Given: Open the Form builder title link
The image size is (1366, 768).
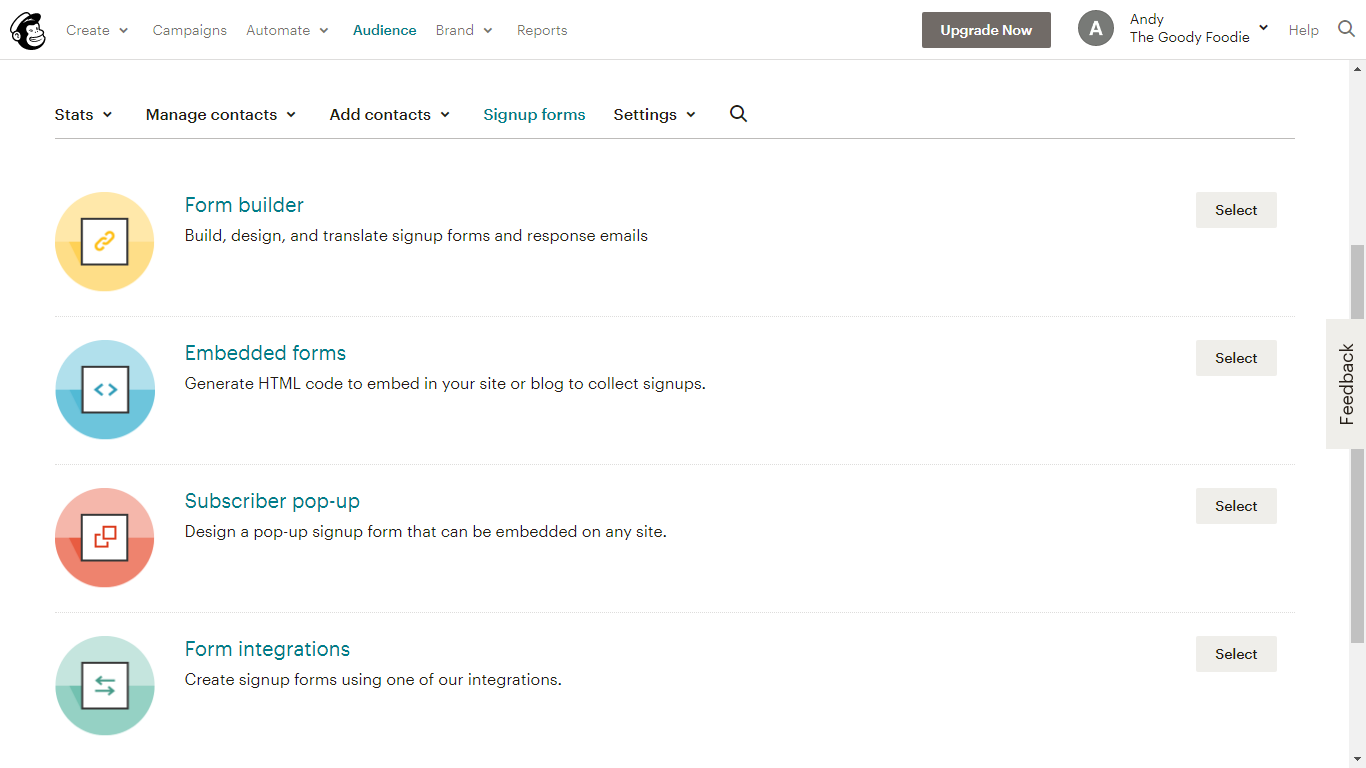Looking at the screenshot, I should (244, 205).
